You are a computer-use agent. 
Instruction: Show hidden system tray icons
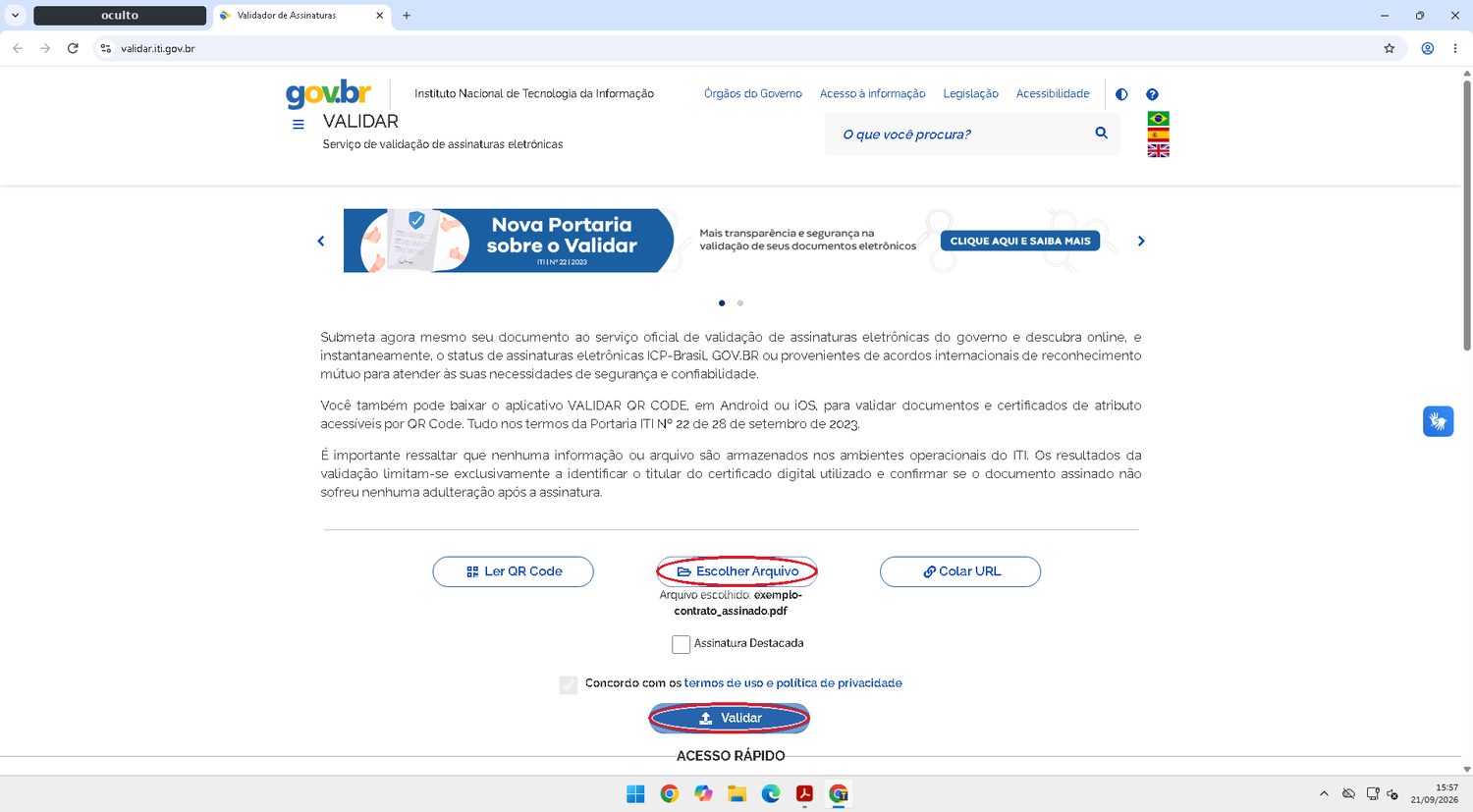tap(1324, 793)
